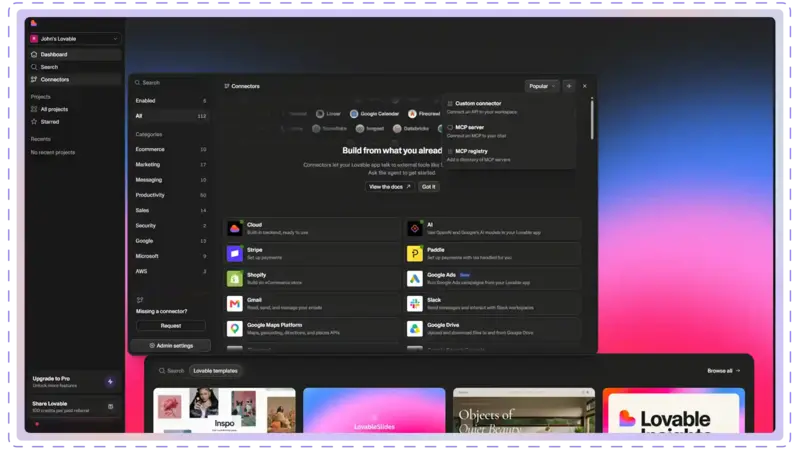800x450 pixels.
Task: Open the Objects of Quiet Beauty thumbnail
Action: (x=524, y=410)
